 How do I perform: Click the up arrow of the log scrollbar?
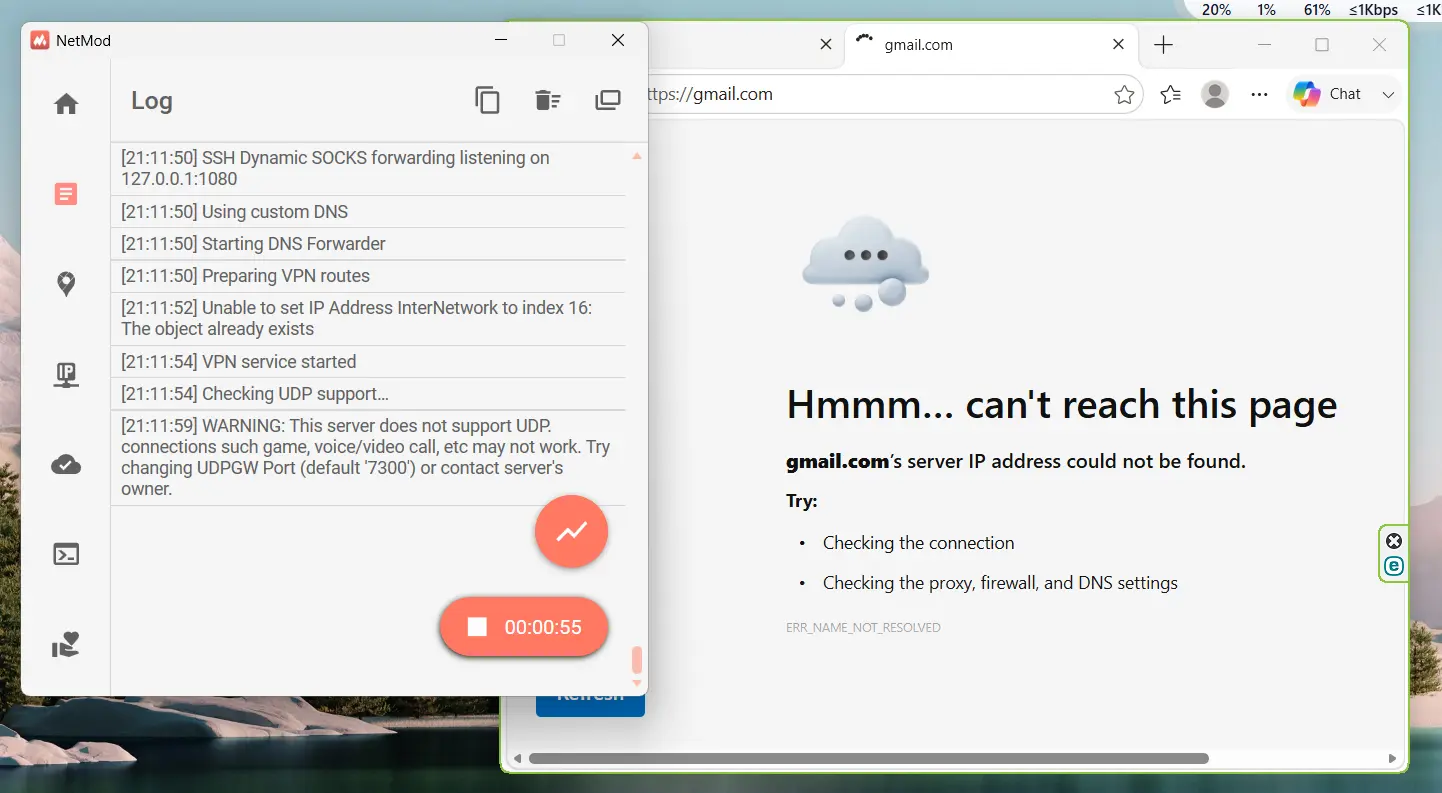click(x=637, y=156)
